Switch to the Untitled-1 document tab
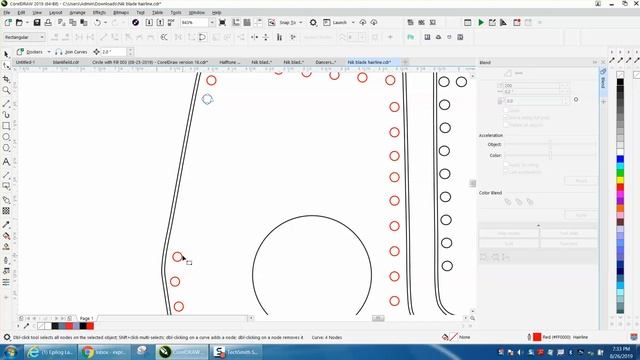 tap(25, 62)
